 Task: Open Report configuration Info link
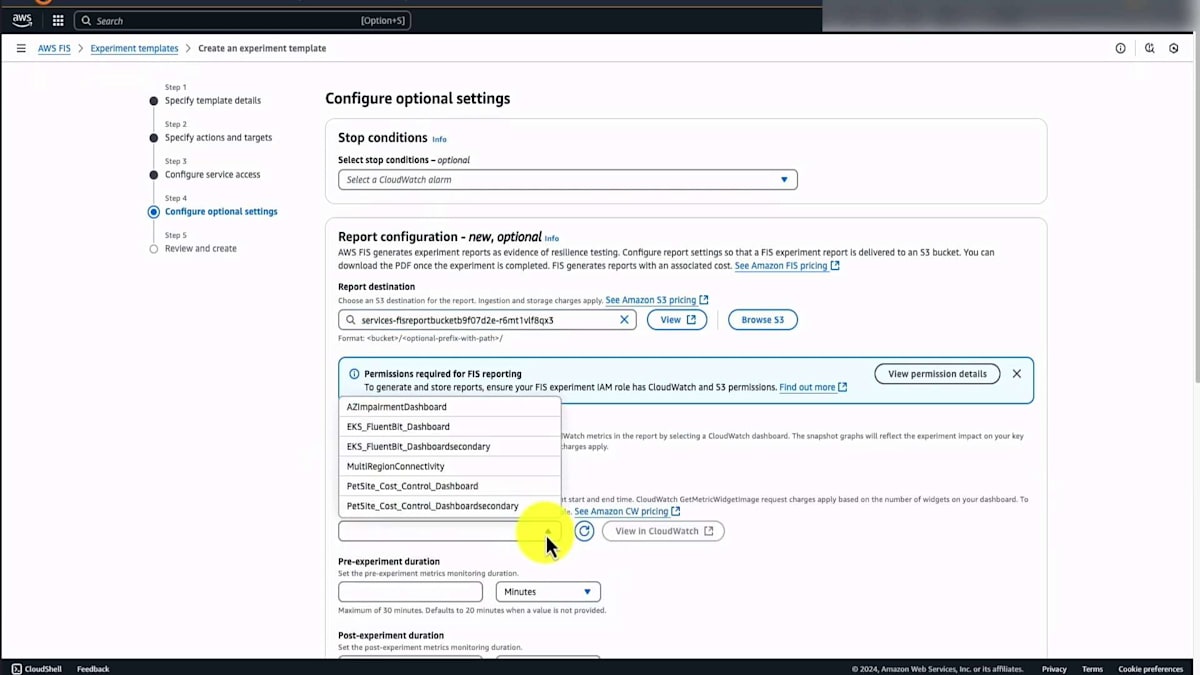(552, 238)
